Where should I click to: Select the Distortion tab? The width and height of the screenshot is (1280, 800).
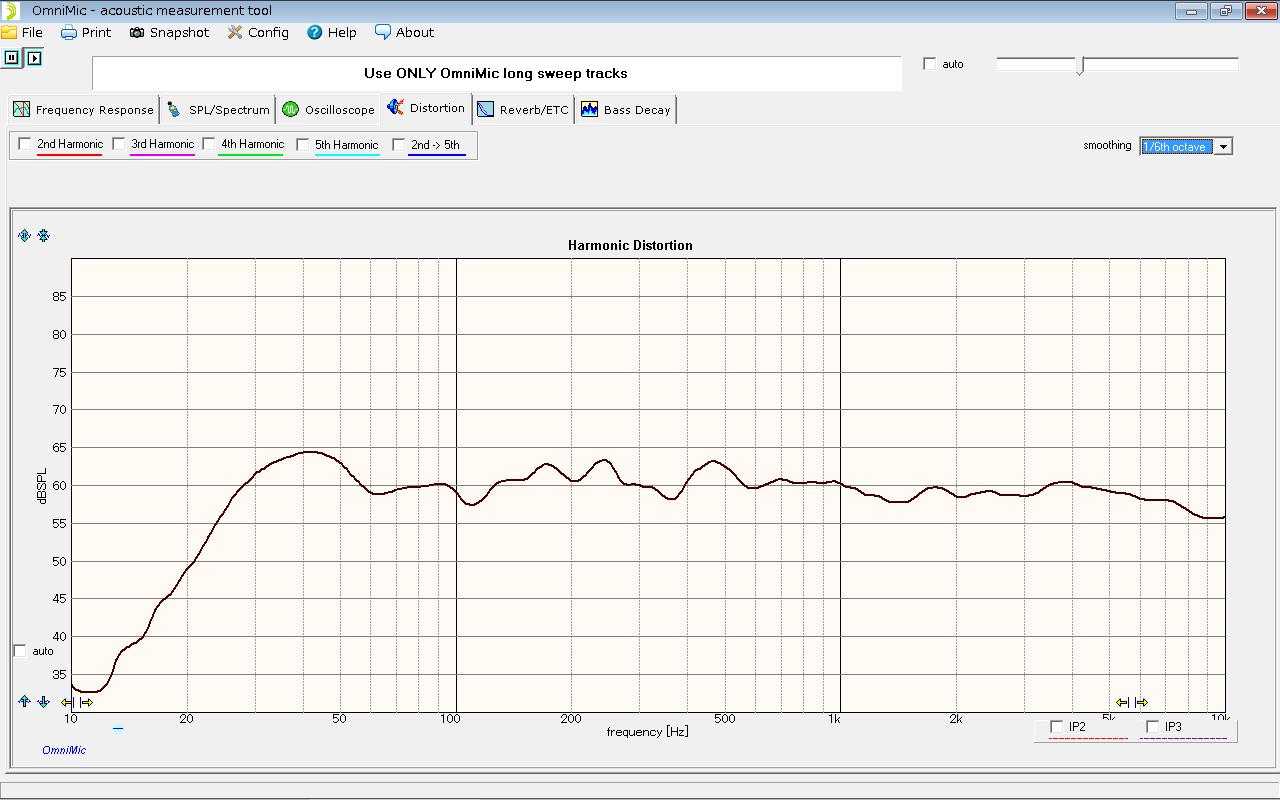tap(426, 108)
